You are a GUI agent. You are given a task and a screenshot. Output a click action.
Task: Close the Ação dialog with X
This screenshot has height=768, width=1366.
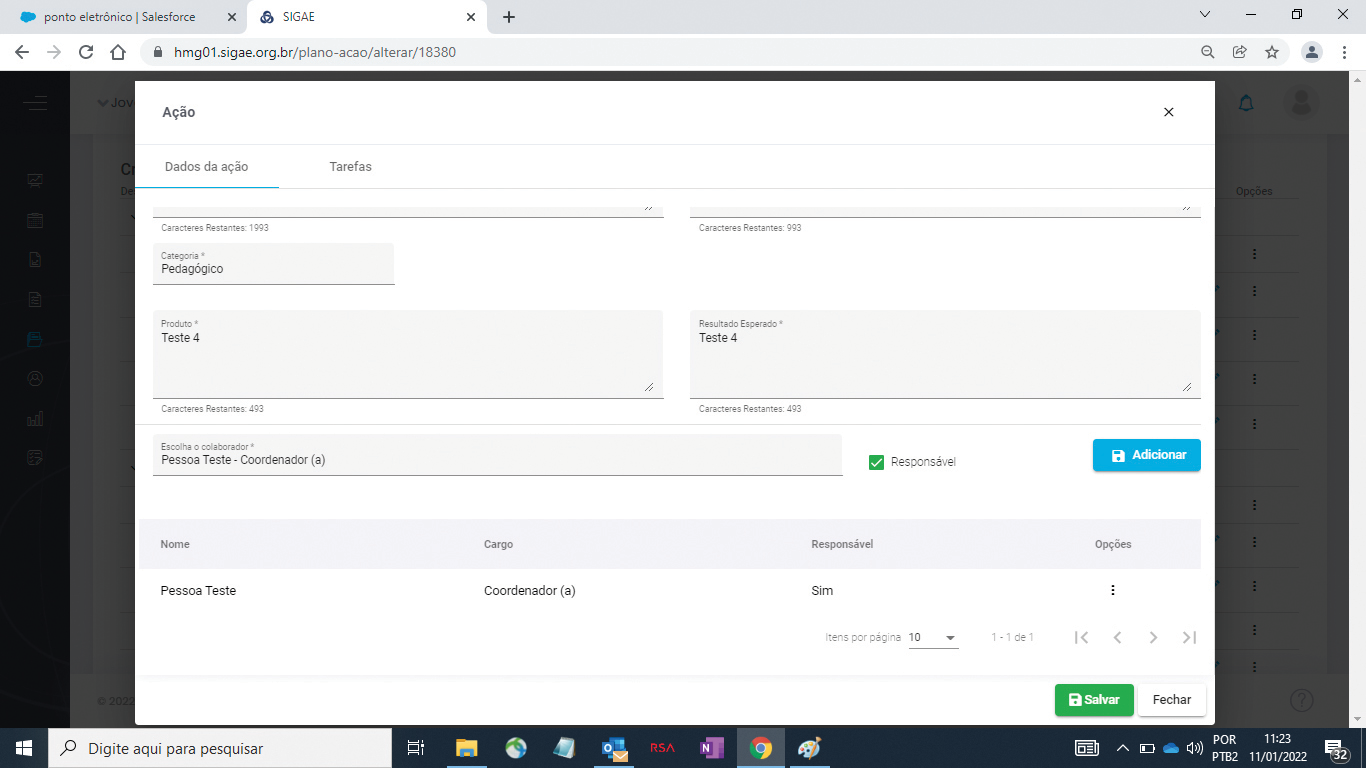pyautogui.click(x=1168, y=112)
